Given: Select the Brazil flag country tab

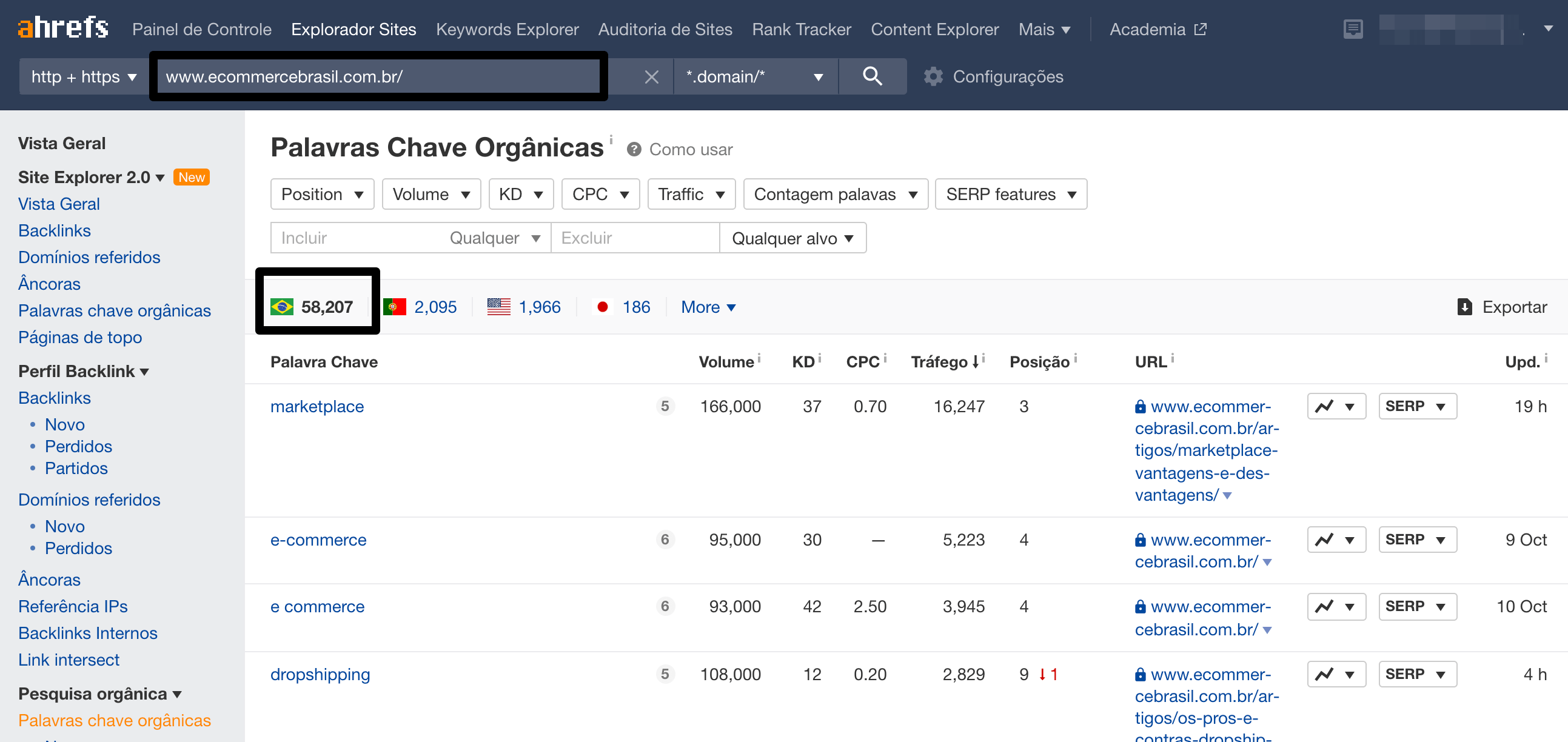Looking at the screenshot, I should coord(311,306).
